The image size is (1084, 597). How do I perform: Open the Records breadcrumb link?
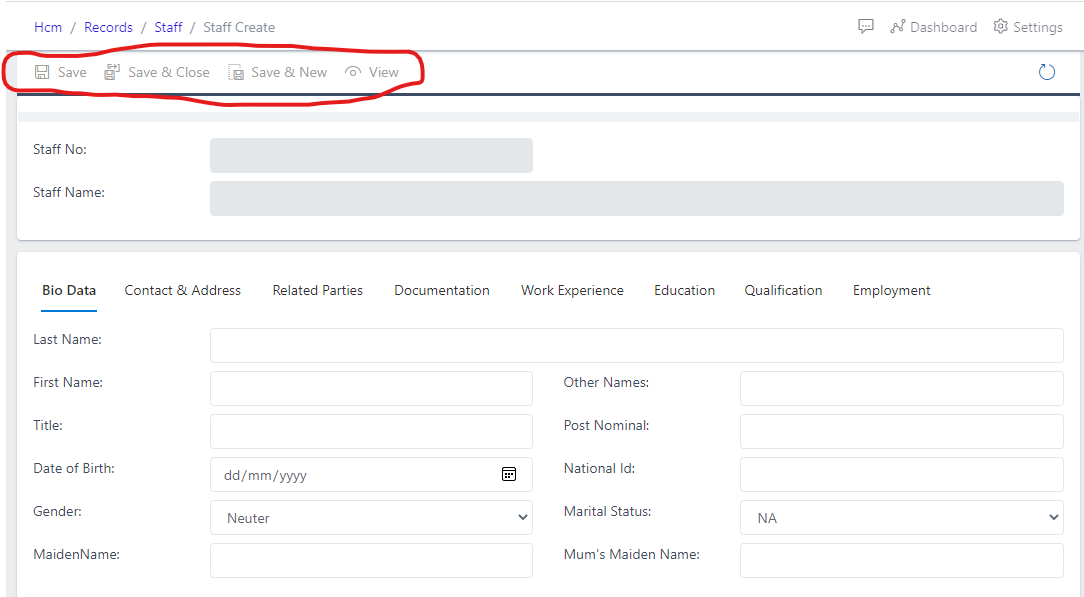[108, 27]
